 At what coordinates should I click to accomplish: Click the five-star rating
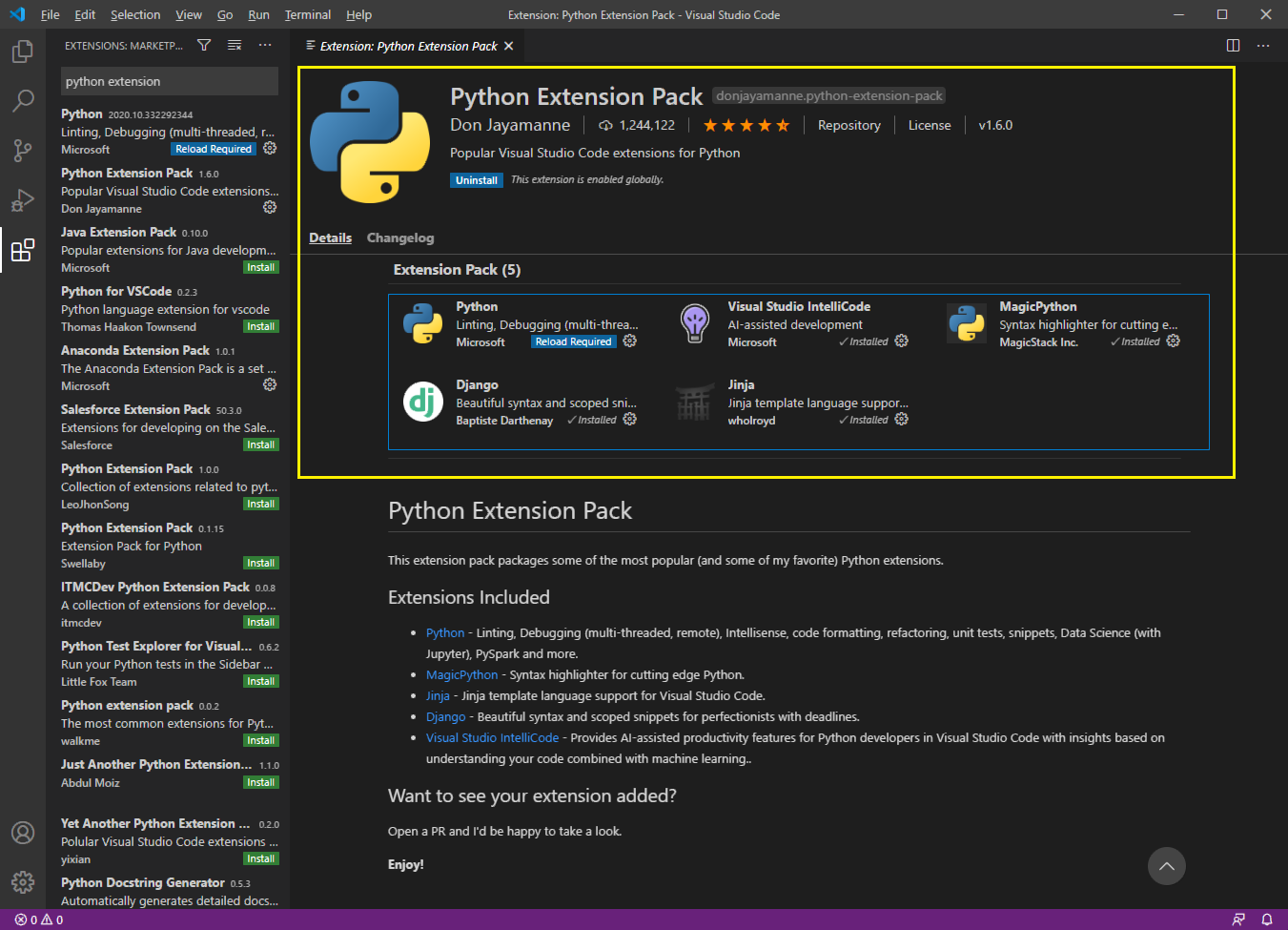point(746,125)
